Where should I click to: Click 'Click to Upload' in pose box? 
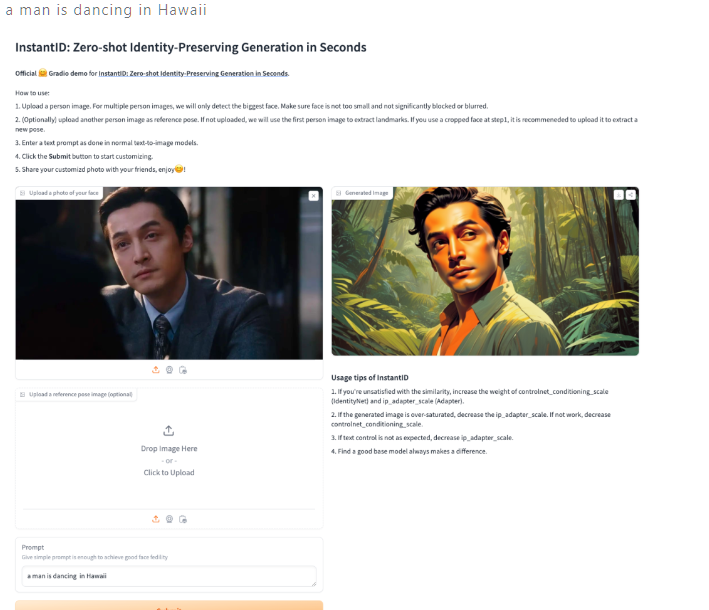point(169,473)
